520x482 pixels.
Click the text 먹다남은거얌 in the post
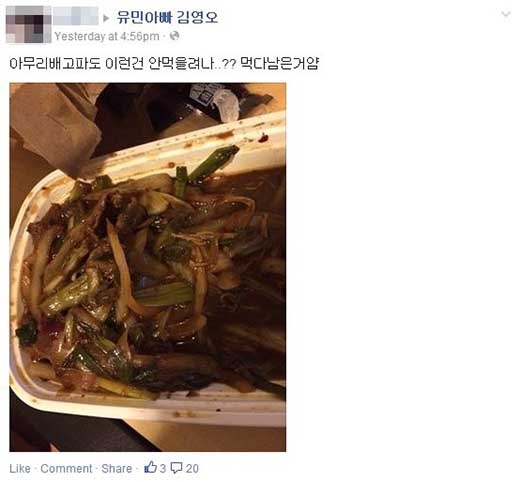279,63
